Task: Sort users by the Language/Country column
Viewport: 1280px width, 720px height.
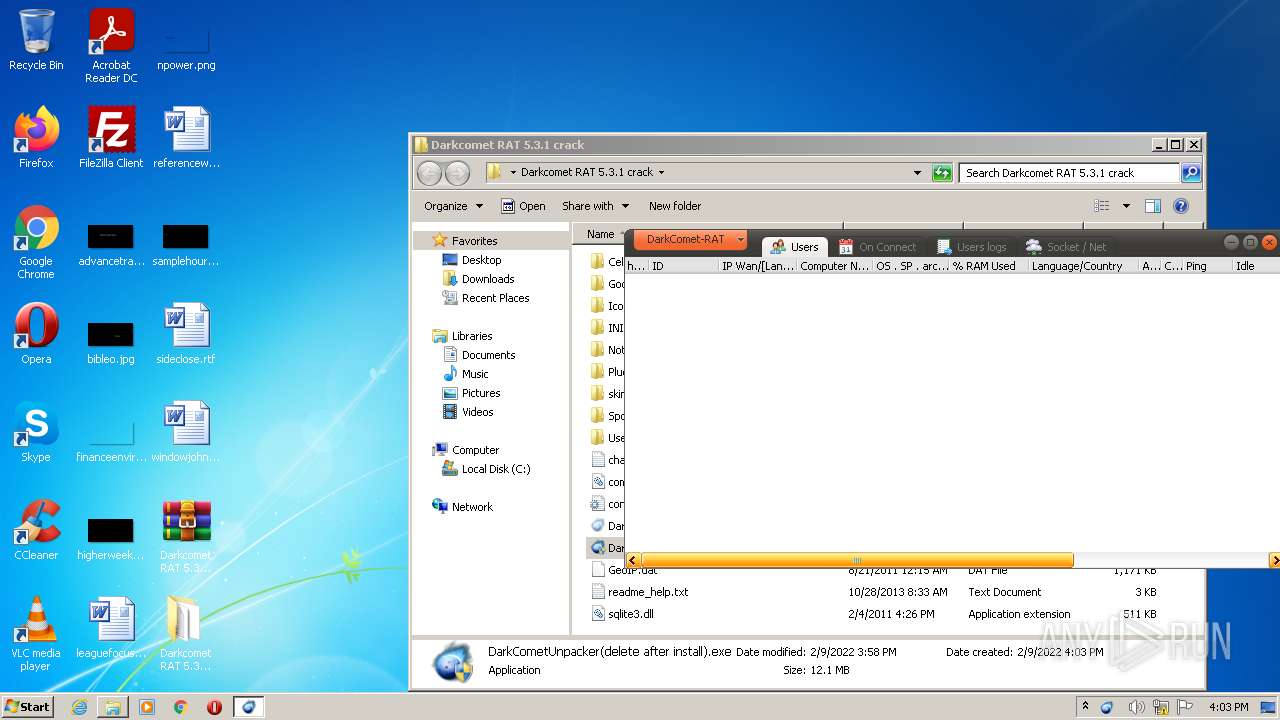Action: coord(1083,266)
